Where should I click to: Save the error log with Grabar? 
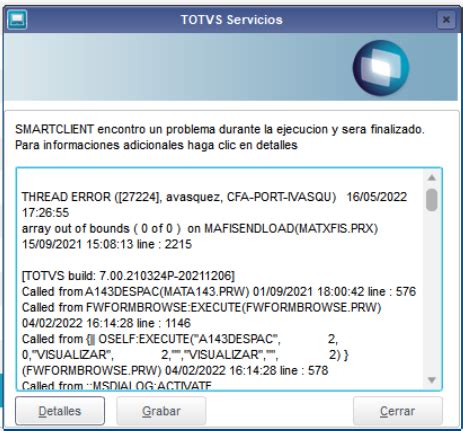click(161, 411)
